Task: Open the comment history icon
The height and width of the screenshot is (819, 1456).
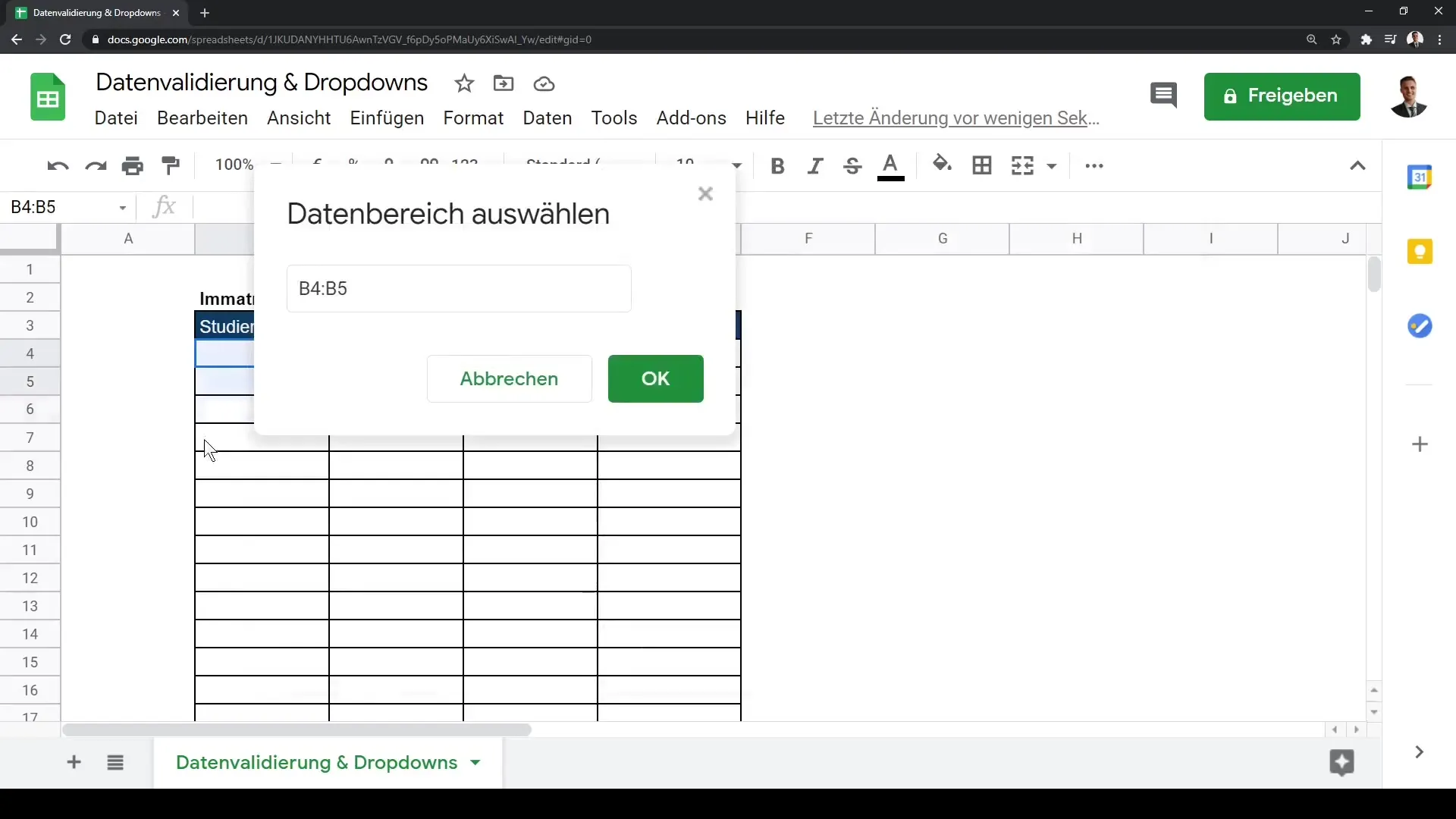Action: (x=1163, y=96)
